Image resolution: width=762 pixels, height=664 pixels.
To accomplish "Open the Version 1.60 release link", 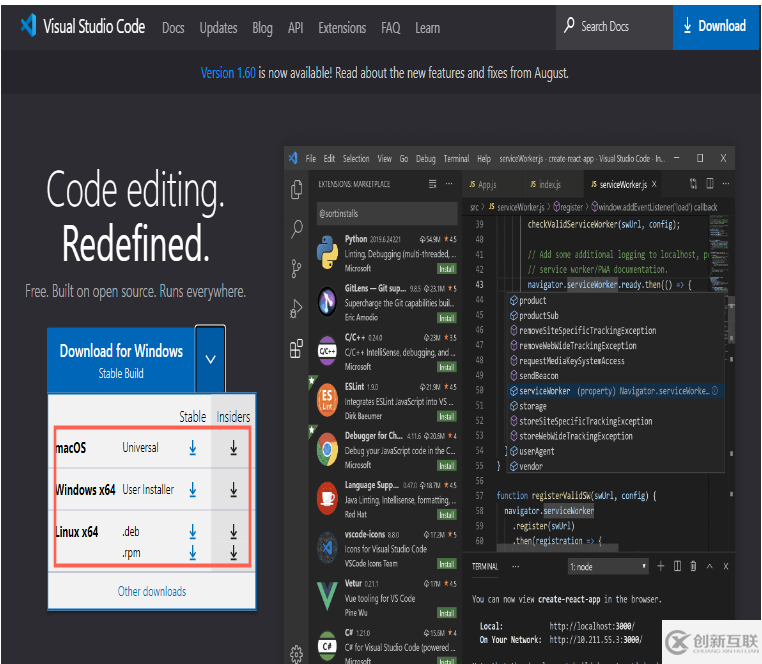I will coord(228,73).
